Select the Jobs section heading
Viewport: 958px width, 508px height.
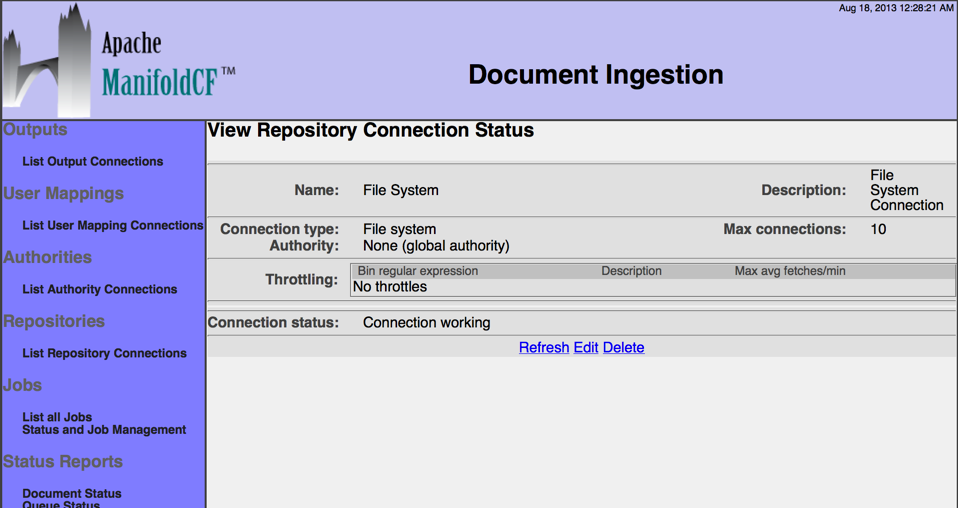(x=23, y=385)
